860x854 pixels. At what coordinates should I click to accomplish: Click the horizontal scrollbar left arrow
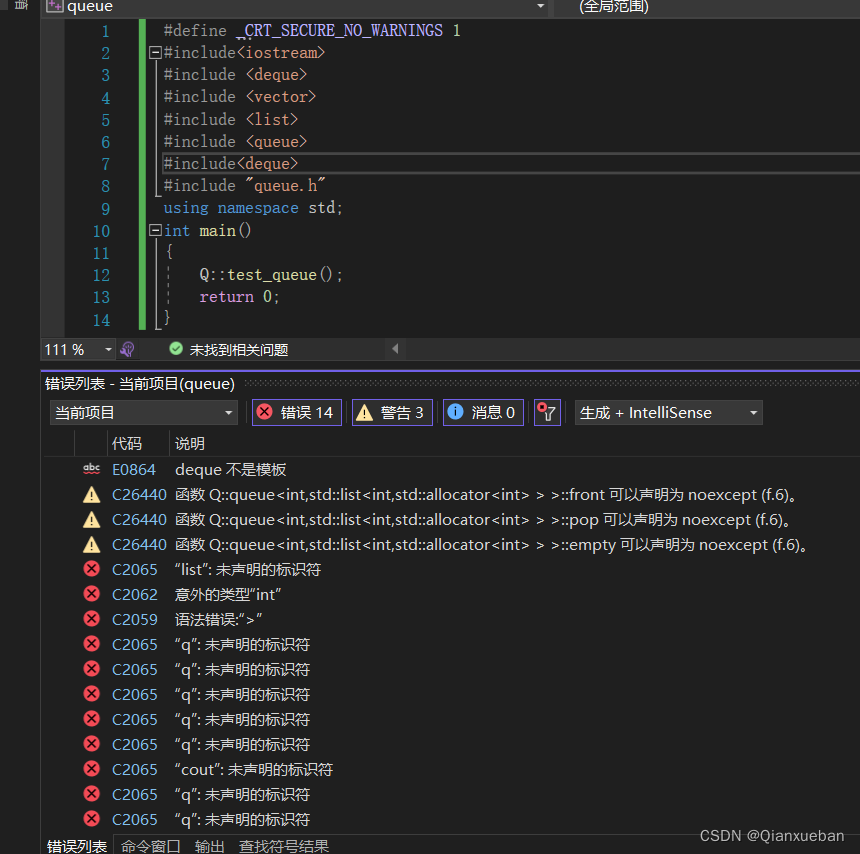pyautogui.click(x=395, y=349)
